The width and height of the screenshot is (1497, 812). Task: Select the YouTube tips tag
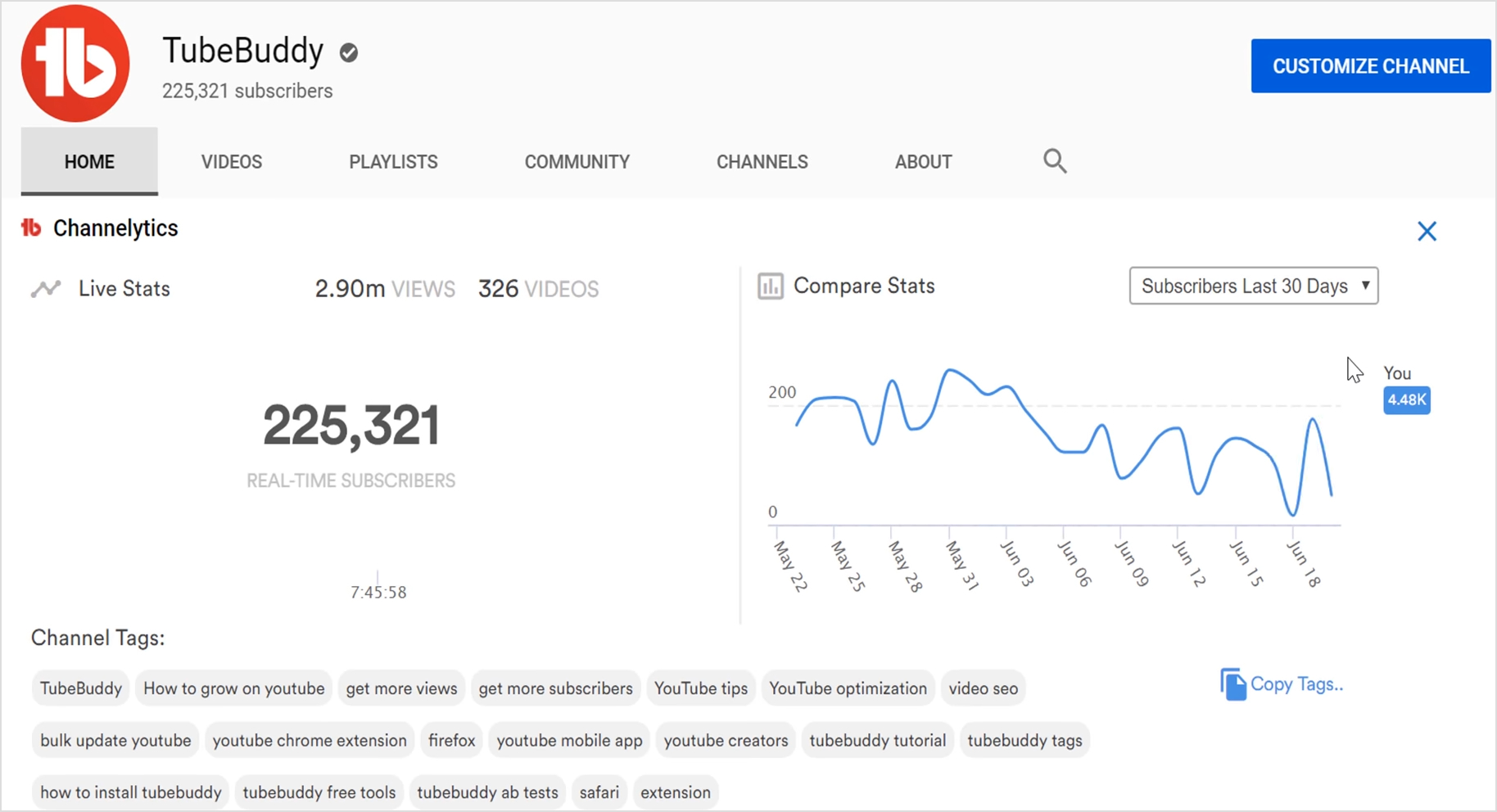701,688
